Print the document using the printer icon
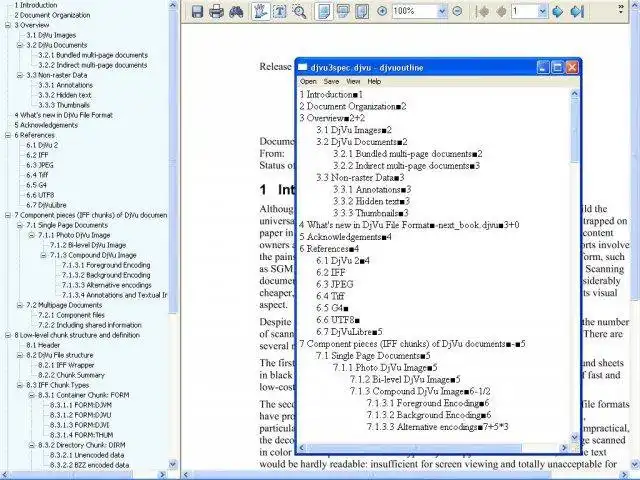 pos(216,11)
